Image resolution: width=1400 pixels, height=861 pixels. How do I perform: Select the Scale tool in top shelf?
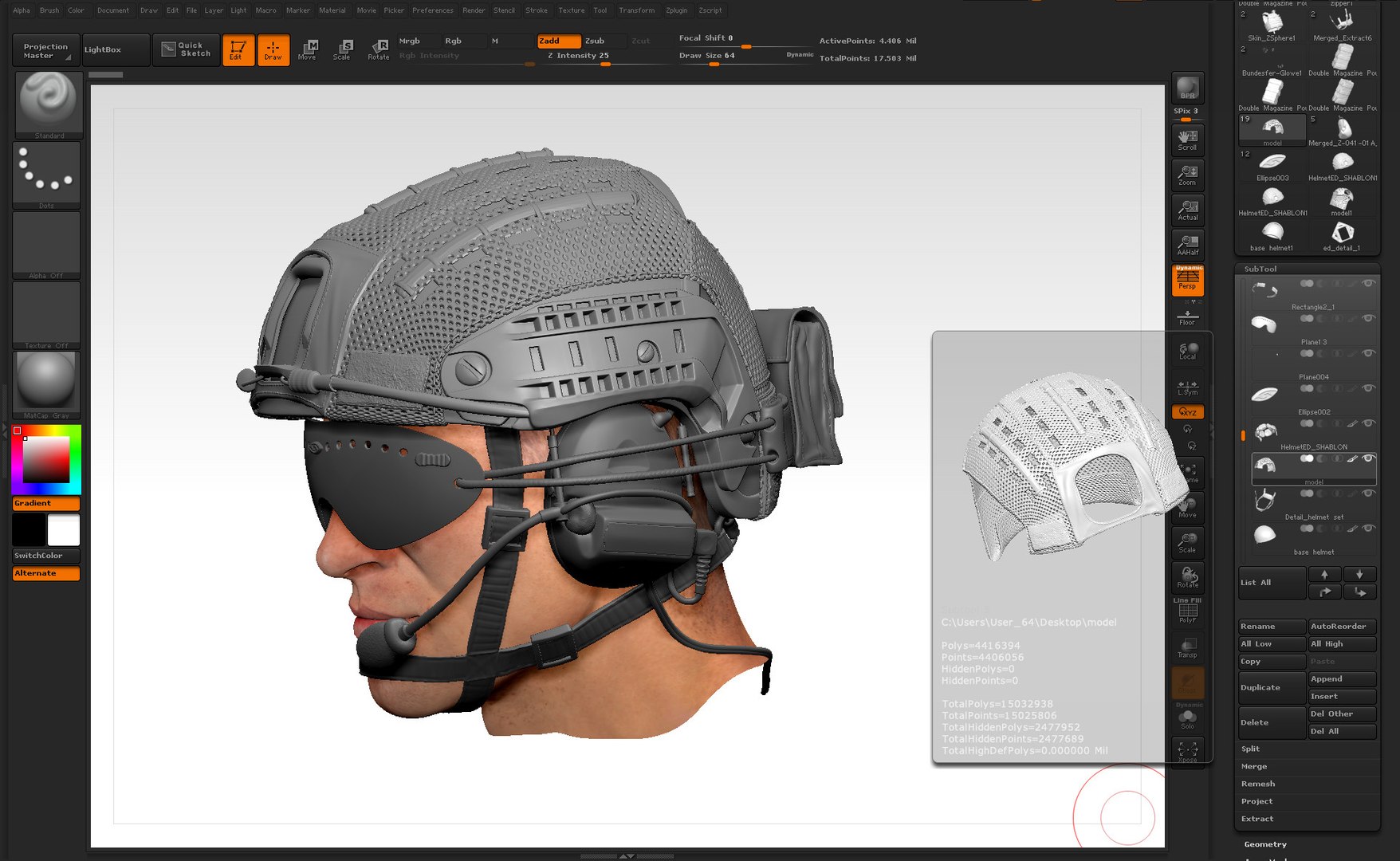[x=343, y=49]
